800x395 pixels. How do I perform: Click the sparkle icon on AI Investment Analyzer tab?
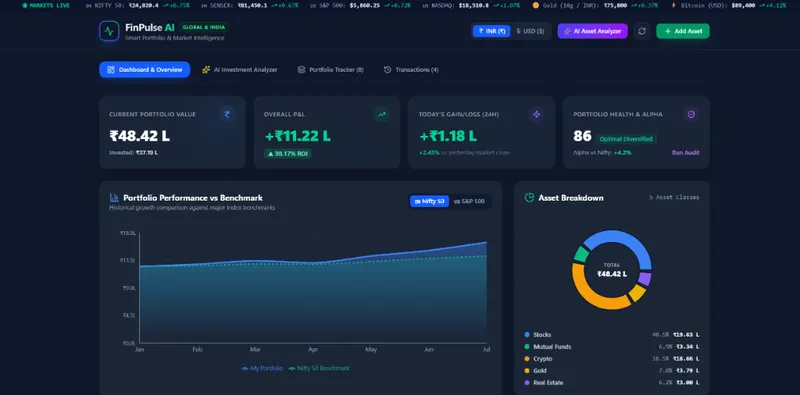coord(206,70)
